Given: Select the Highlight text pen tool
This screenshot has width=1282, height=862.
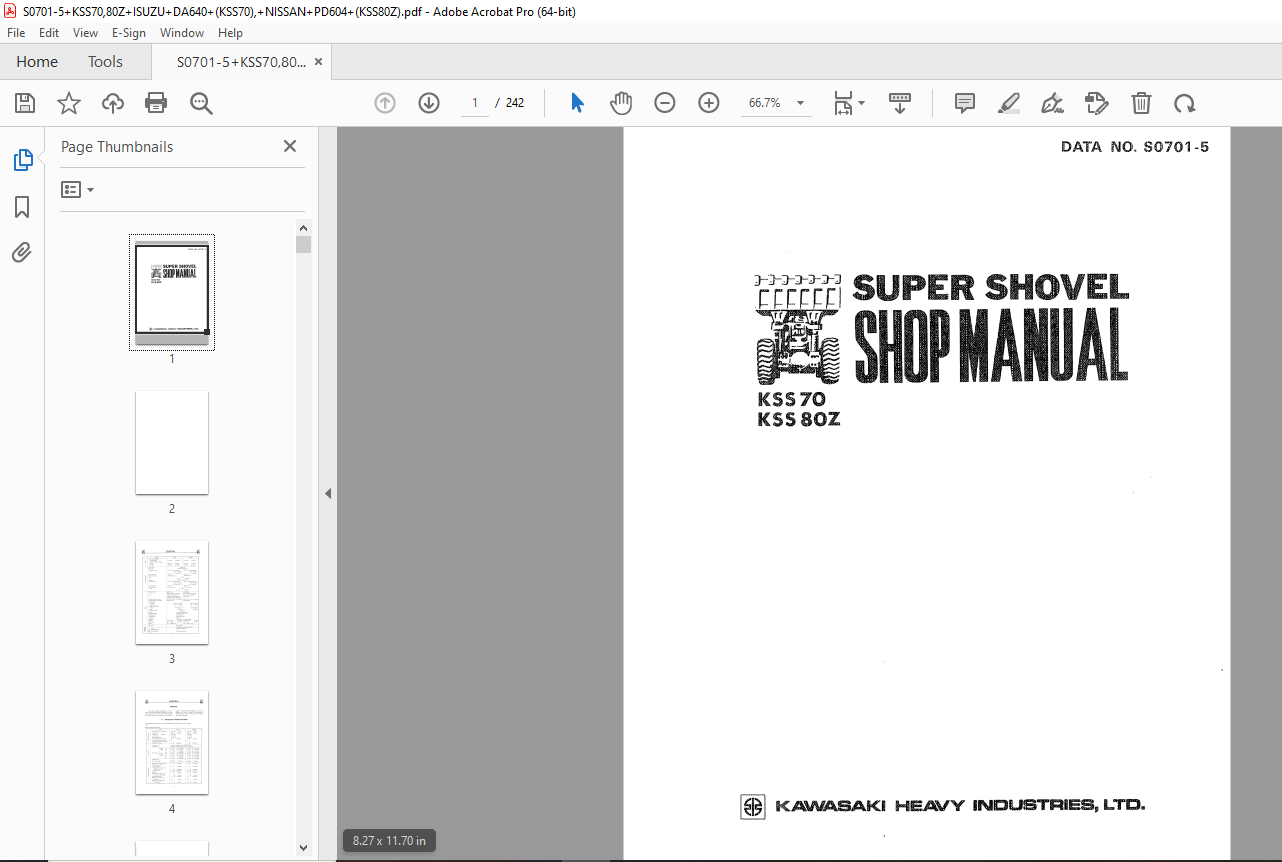Looking at the screenshot, I should (1009, 103).
